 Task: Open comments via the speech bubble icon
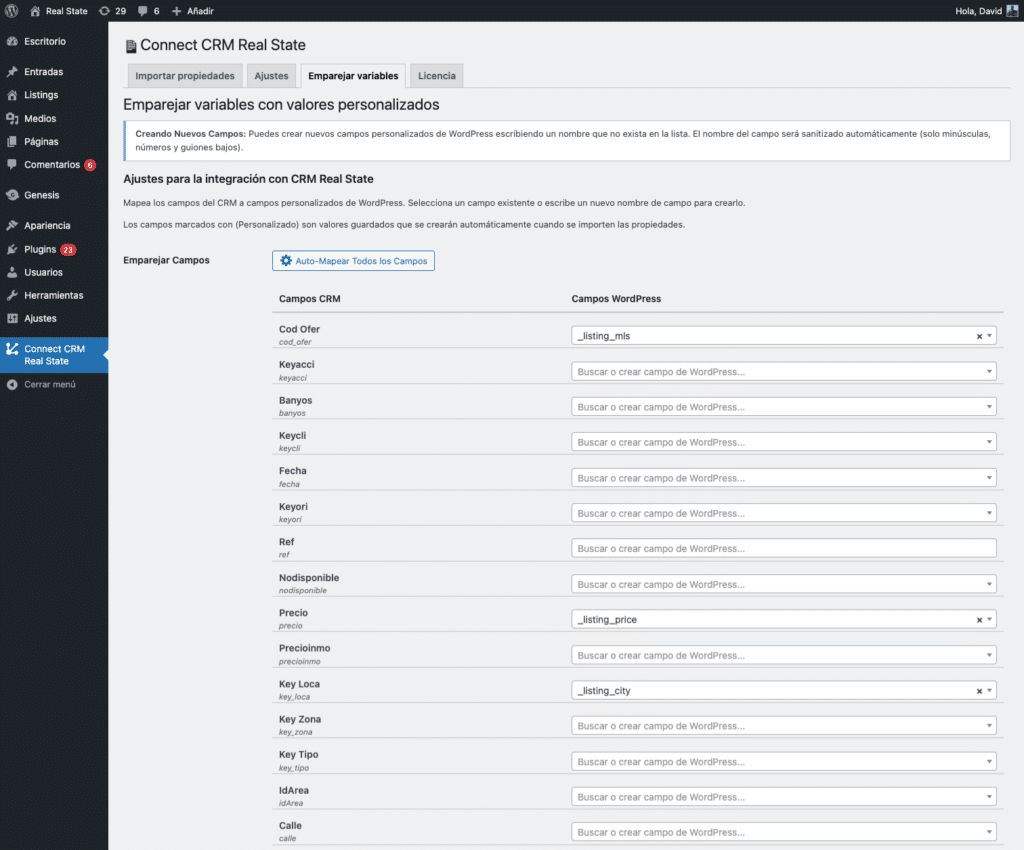[x=143, y=11]
